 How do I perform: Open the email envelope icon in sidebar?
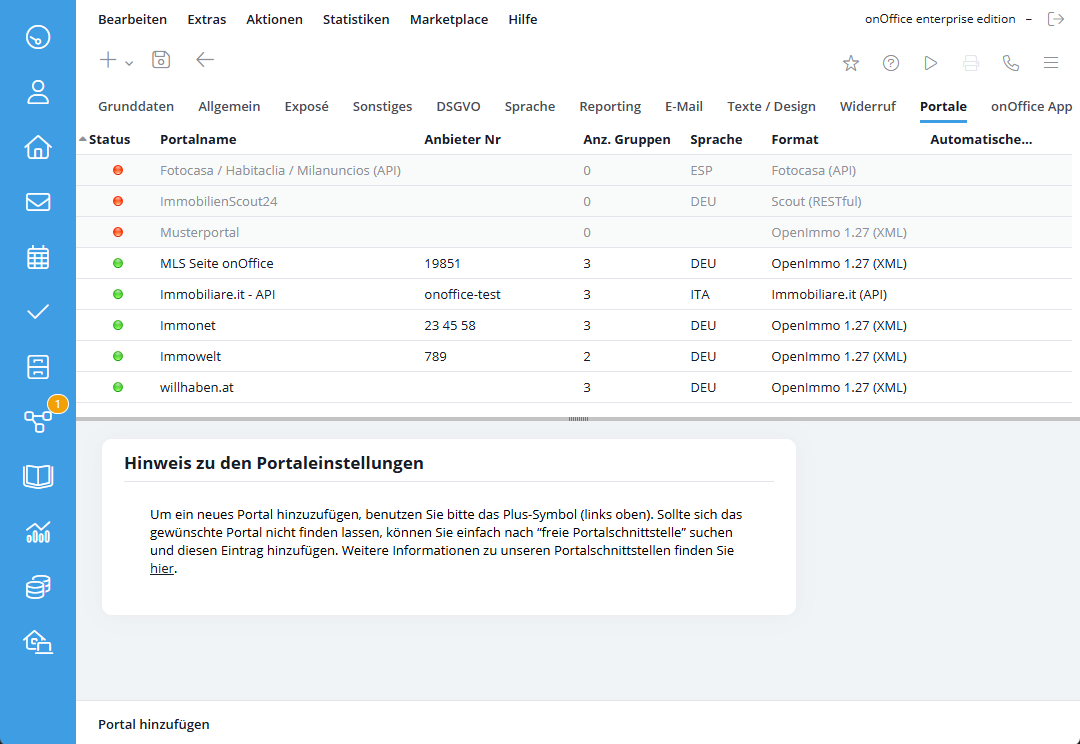click(x=38, y=203)
